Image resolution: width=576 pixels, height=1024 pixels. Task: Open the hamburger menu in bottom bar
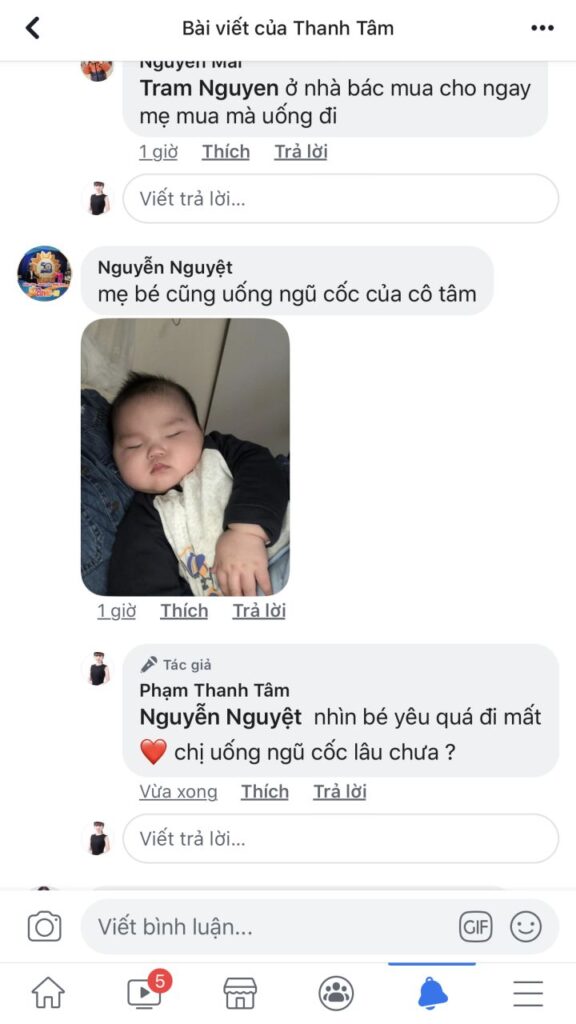(x=528, y=993)
